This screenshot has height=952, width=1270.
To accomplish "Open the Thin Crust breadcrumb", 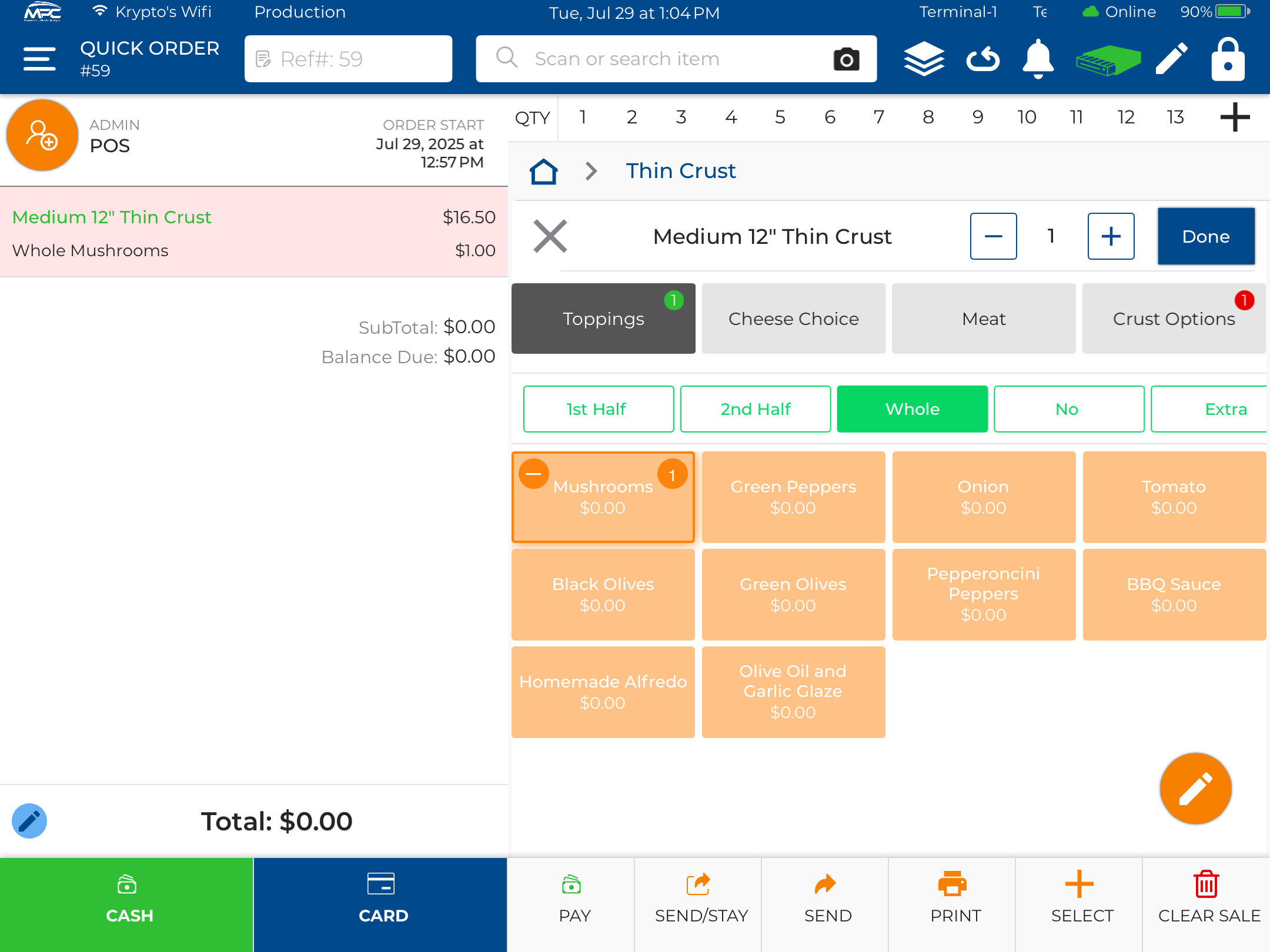I will (680, 171).
